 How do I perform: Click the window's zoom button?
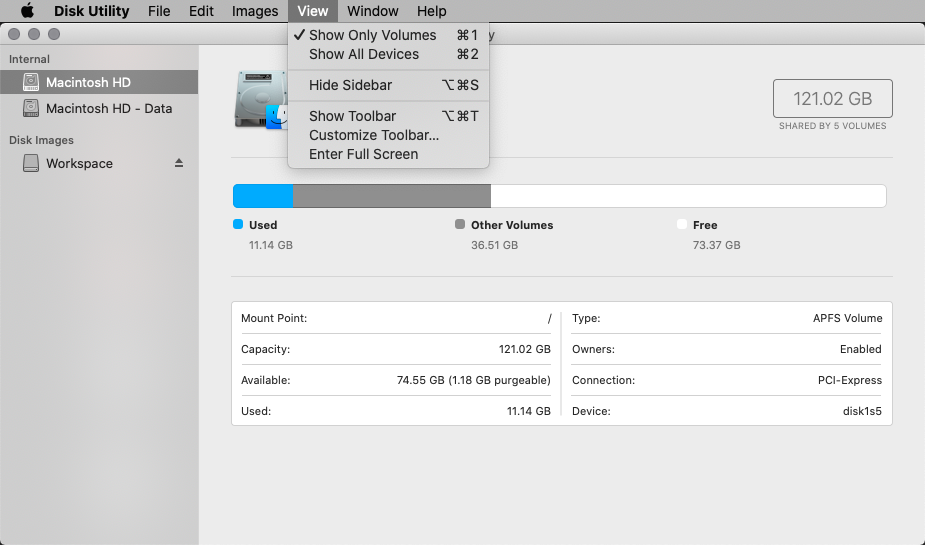click(54, 34)
